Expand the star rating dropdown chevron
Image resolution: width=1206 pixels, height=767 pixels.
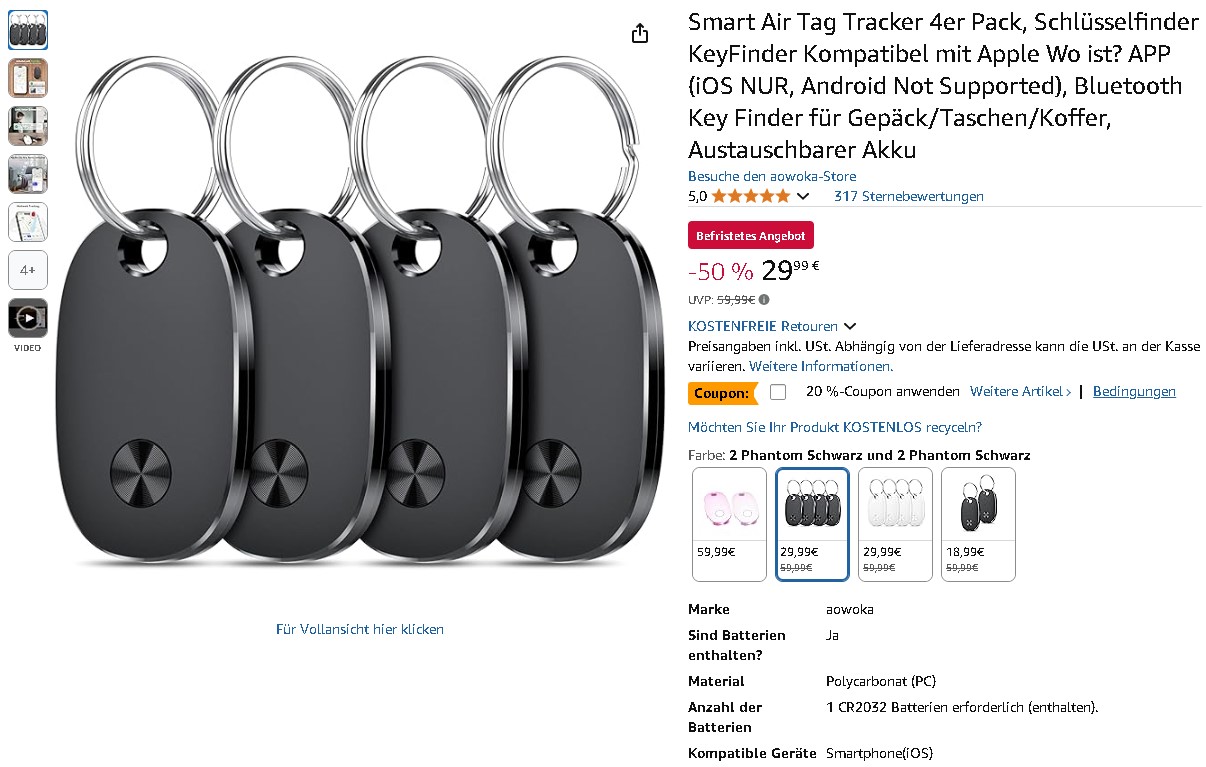coord(802,197)
